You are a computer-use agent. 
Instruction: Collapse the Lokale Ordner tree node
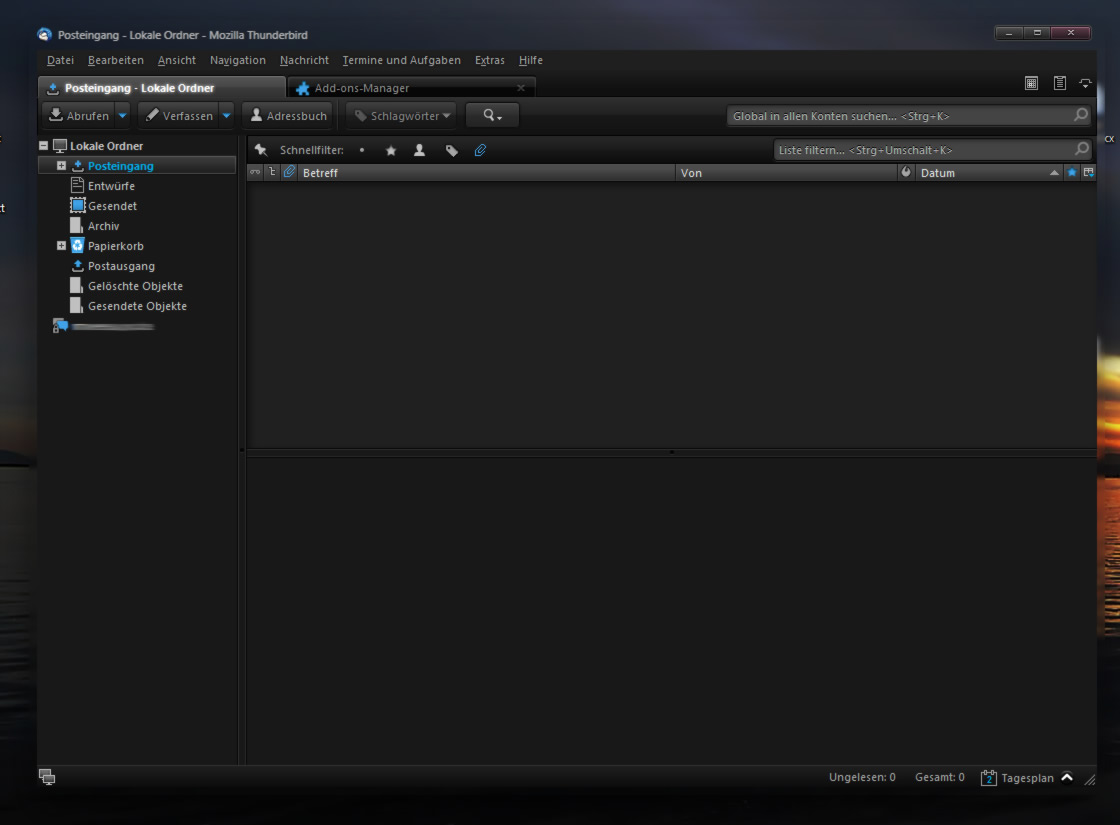coord(44,146)
